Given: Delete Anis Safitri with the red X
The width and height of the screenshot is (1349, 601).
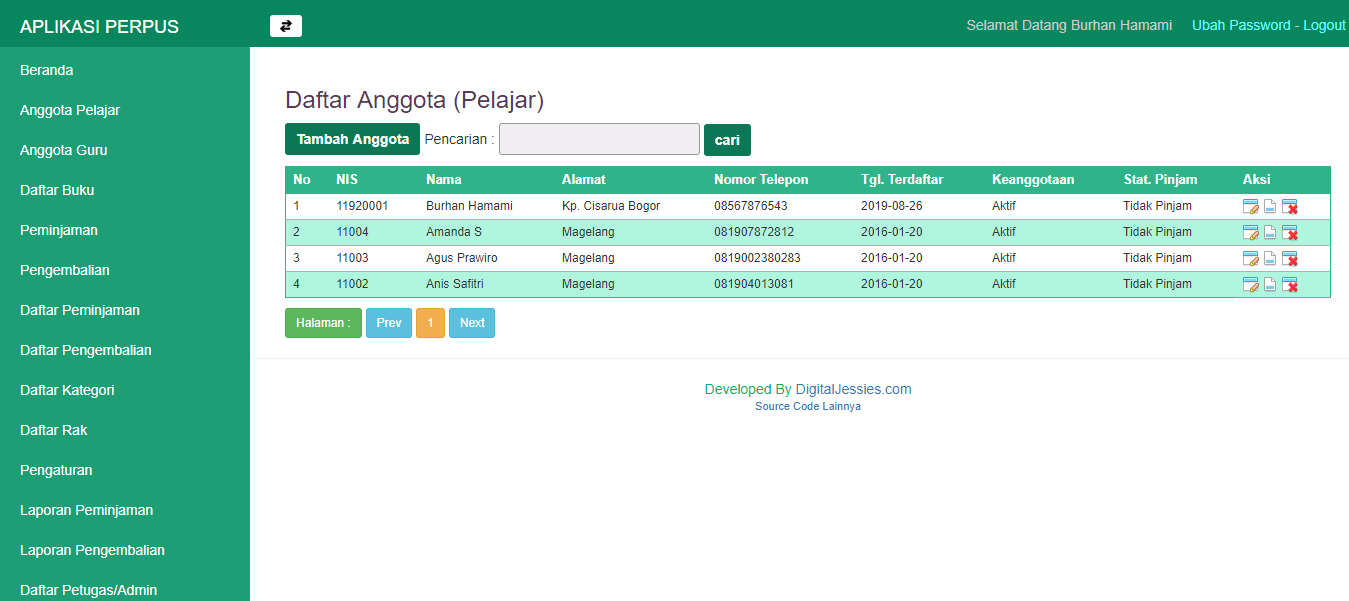Looking at the screenshot, I should [x=1289, y=284].
